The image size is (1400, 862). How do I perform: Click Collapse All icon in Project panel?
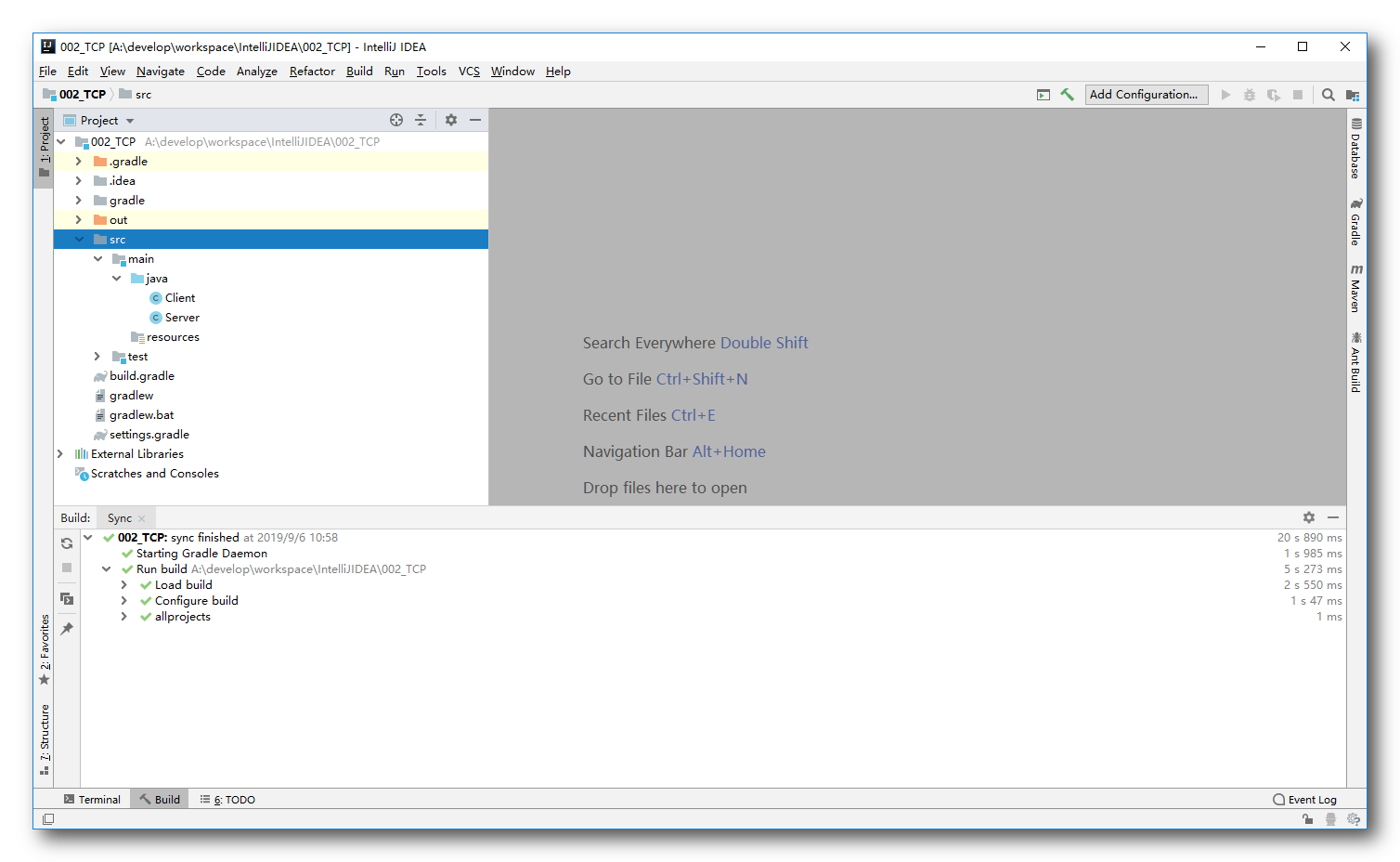[x=421, y=120]
